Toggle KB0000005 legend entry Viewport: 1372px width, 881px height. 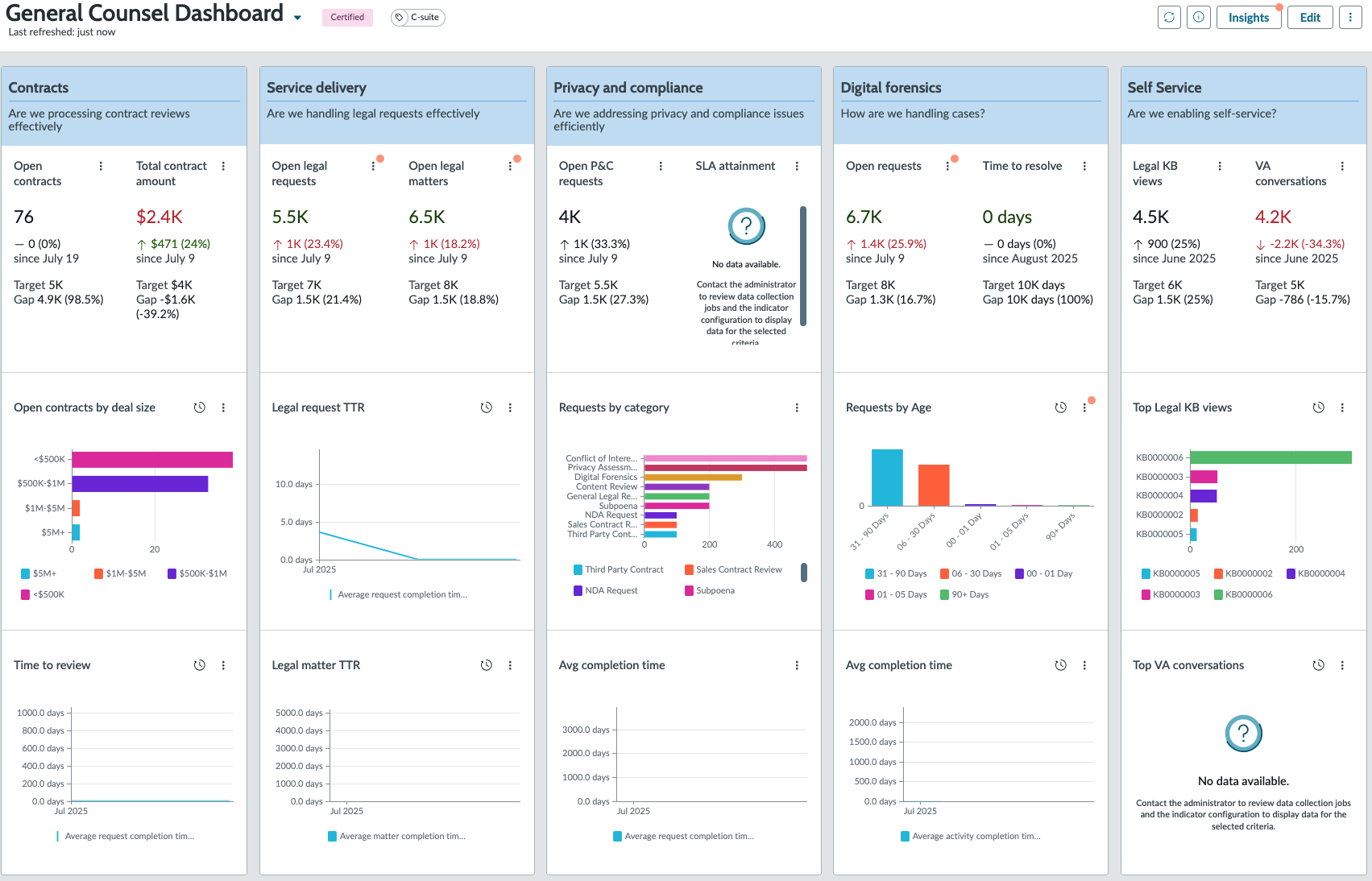(x=1171, y=573)
